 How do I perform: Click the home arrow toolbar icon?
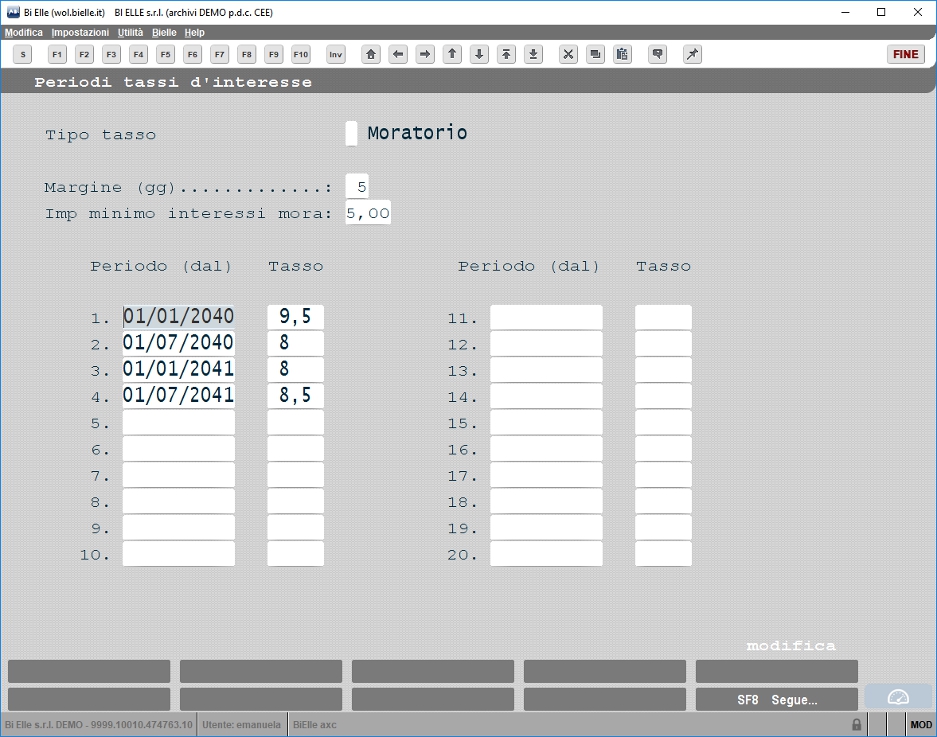371,54
